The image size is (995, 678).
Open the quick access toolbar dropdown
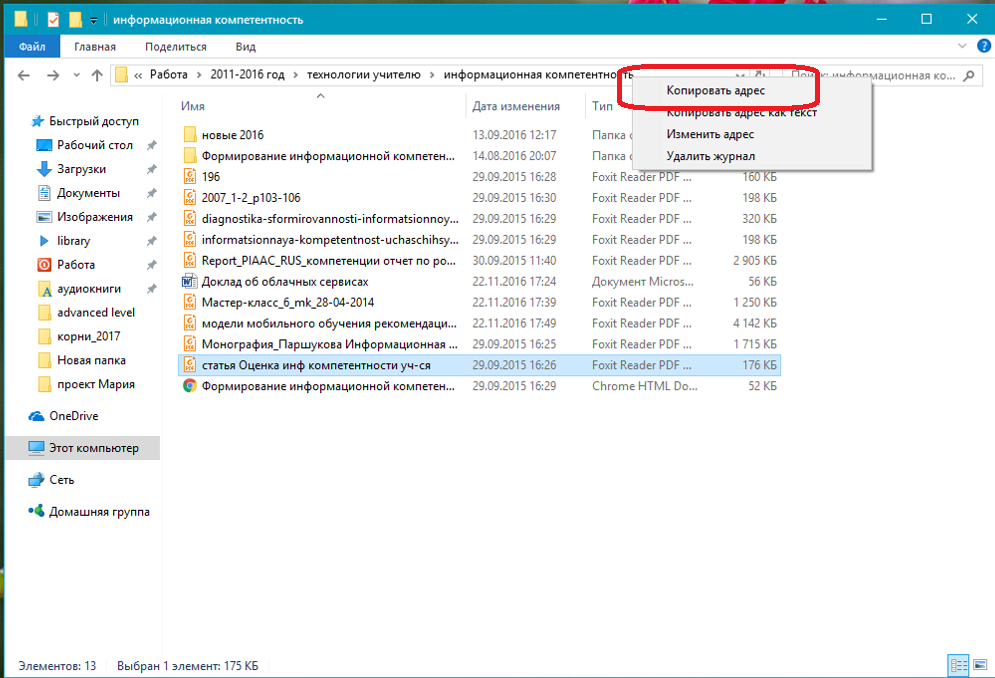pos(93,20)
